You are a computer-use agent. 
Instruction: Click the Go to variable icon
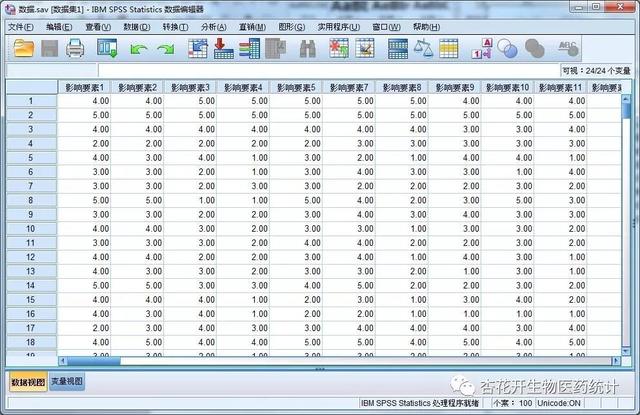(x=223, y=49)
